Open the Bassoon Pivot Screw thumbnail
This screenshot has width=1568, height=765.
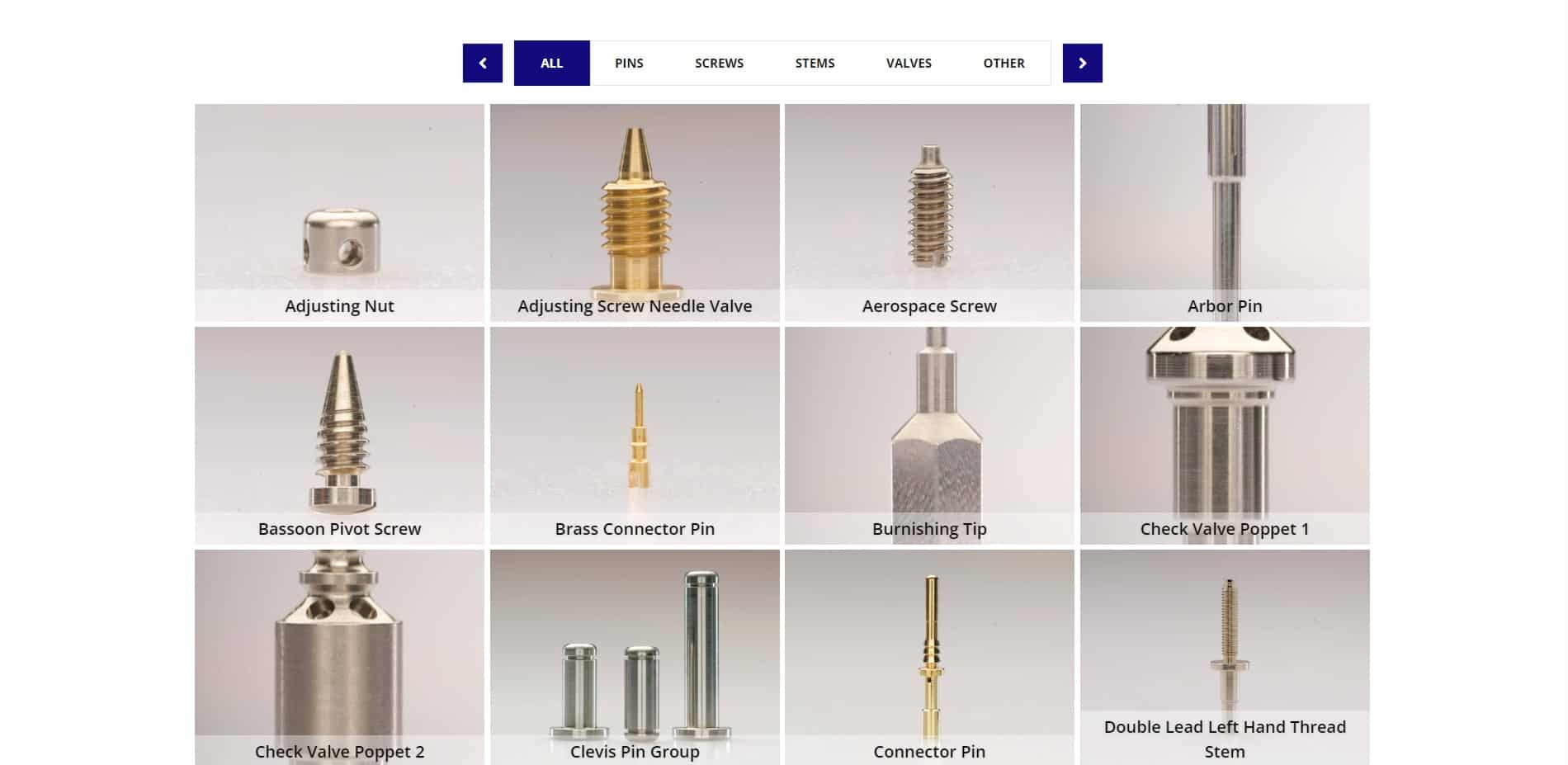[339, 436]
